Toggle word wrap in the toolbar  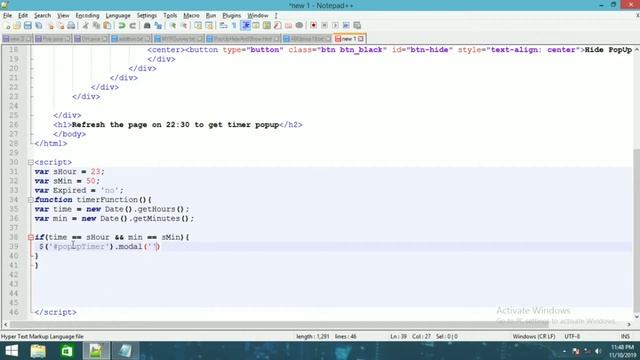(223, 26)
